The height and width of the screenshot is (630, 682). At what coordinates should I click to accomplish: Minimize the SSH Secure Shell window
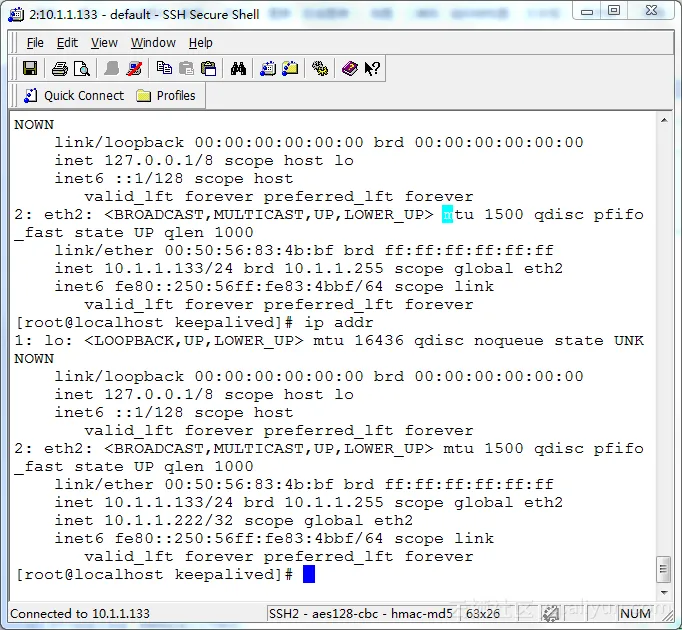click(587, 11)
